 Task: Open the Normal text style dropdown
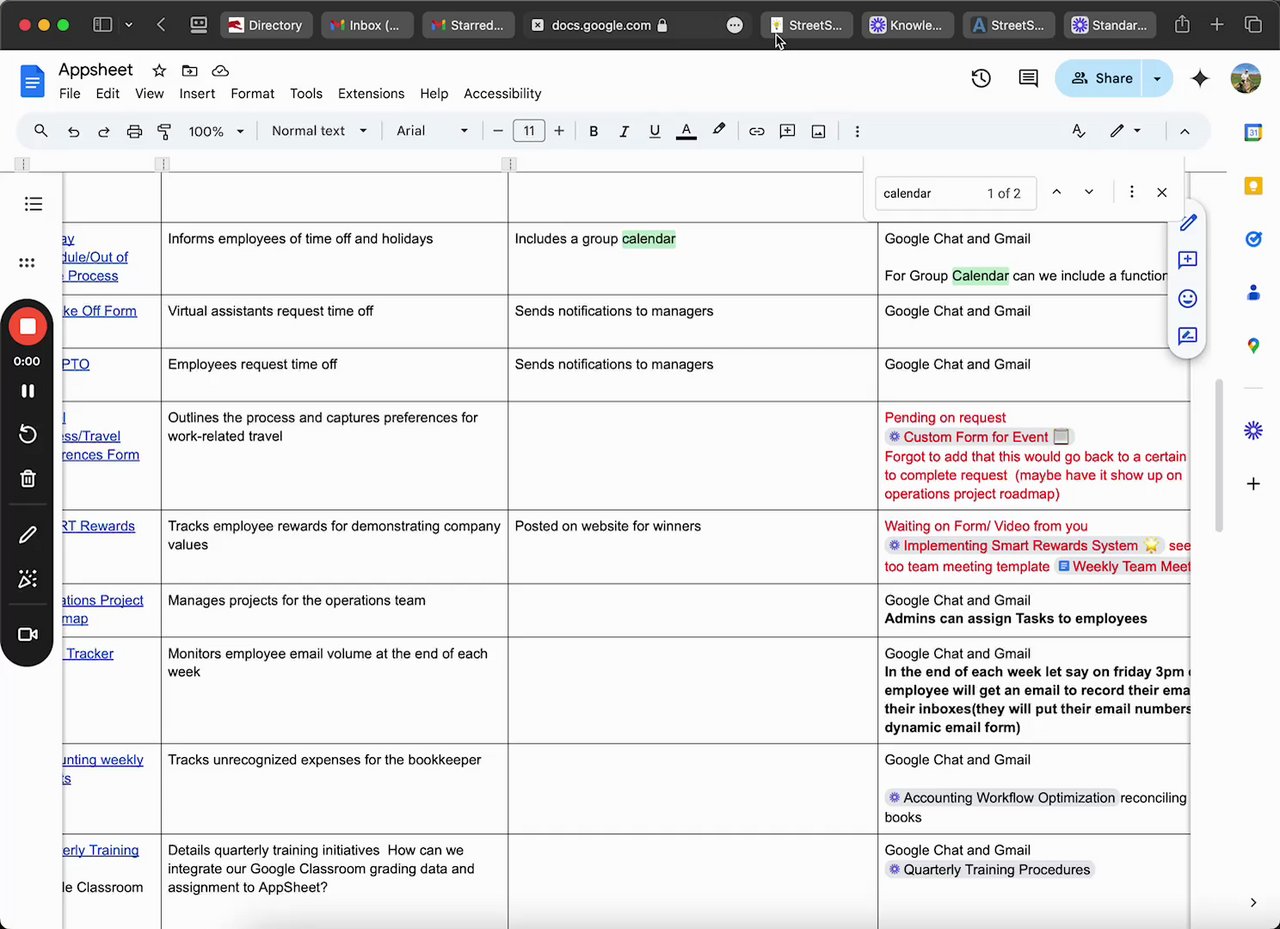(x=319, y=131)
